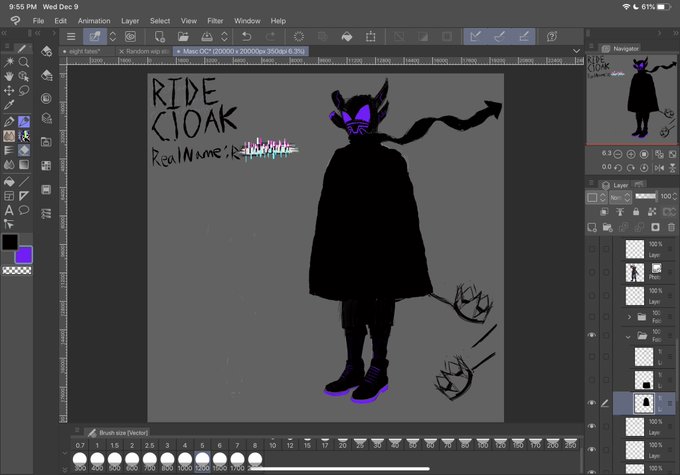Select the Eyedropper tool
Image resolution: width=680 pixels, height=475 pixels.
point(9,105)
